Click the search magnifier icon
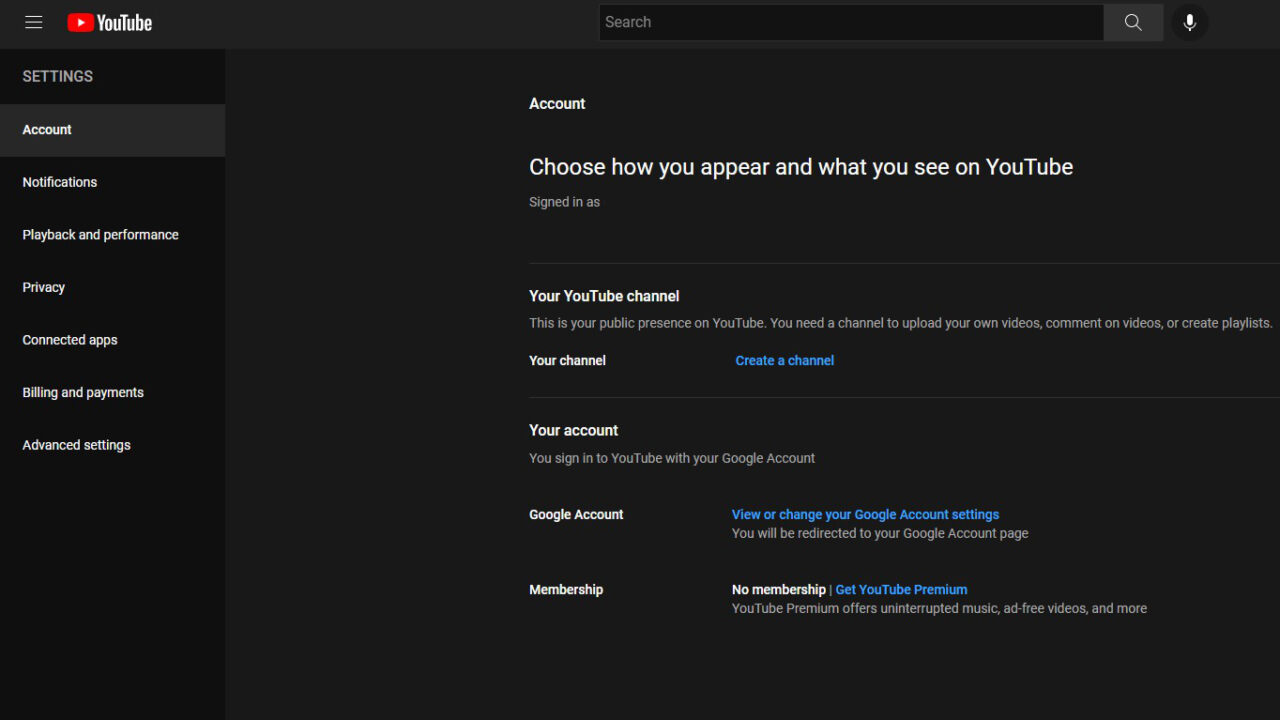This screenshot has height=720, width=1280. coord(1132,22)
